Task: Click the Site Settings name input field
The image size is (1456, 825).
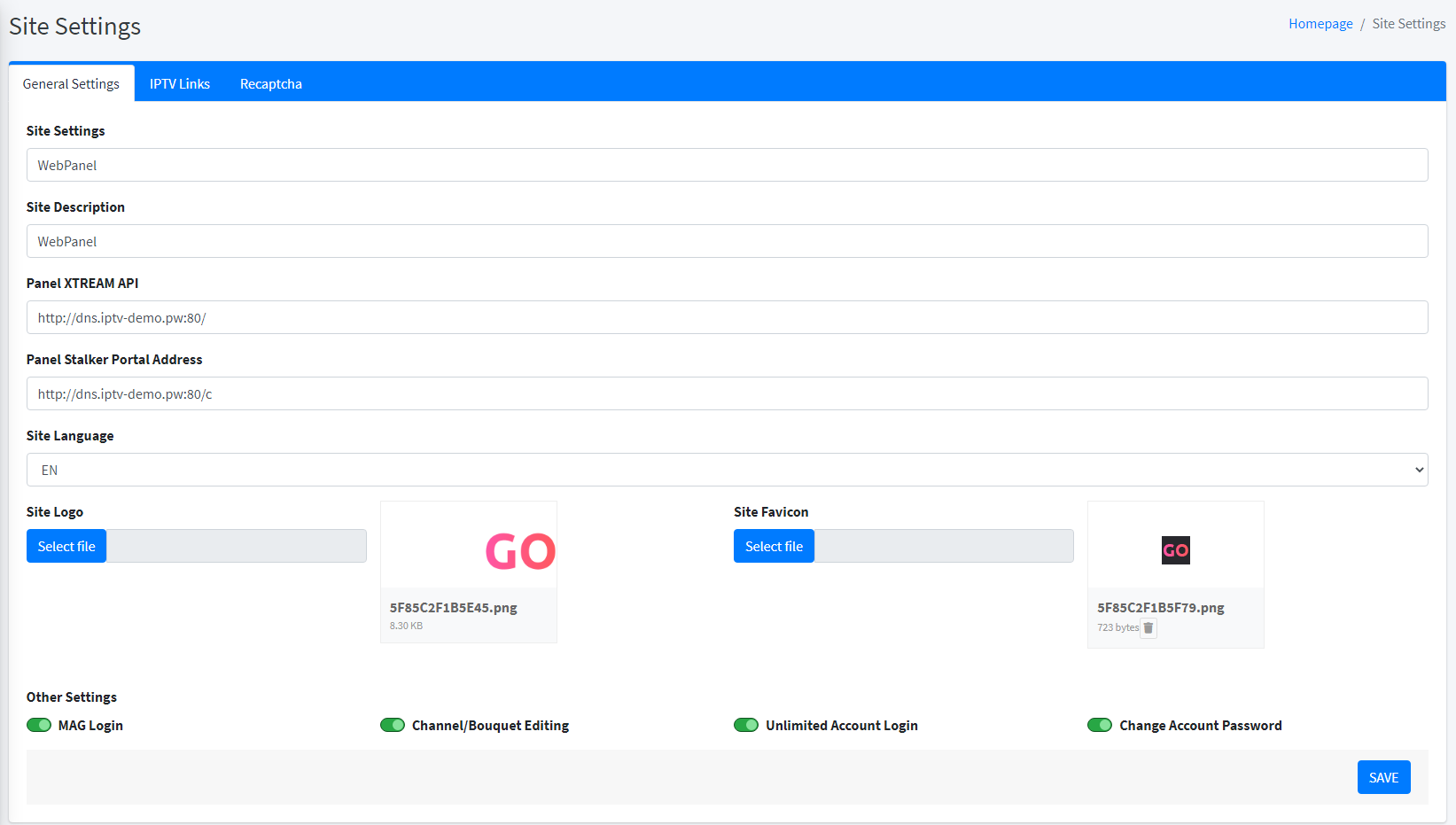Action: (x=727, y=165)
